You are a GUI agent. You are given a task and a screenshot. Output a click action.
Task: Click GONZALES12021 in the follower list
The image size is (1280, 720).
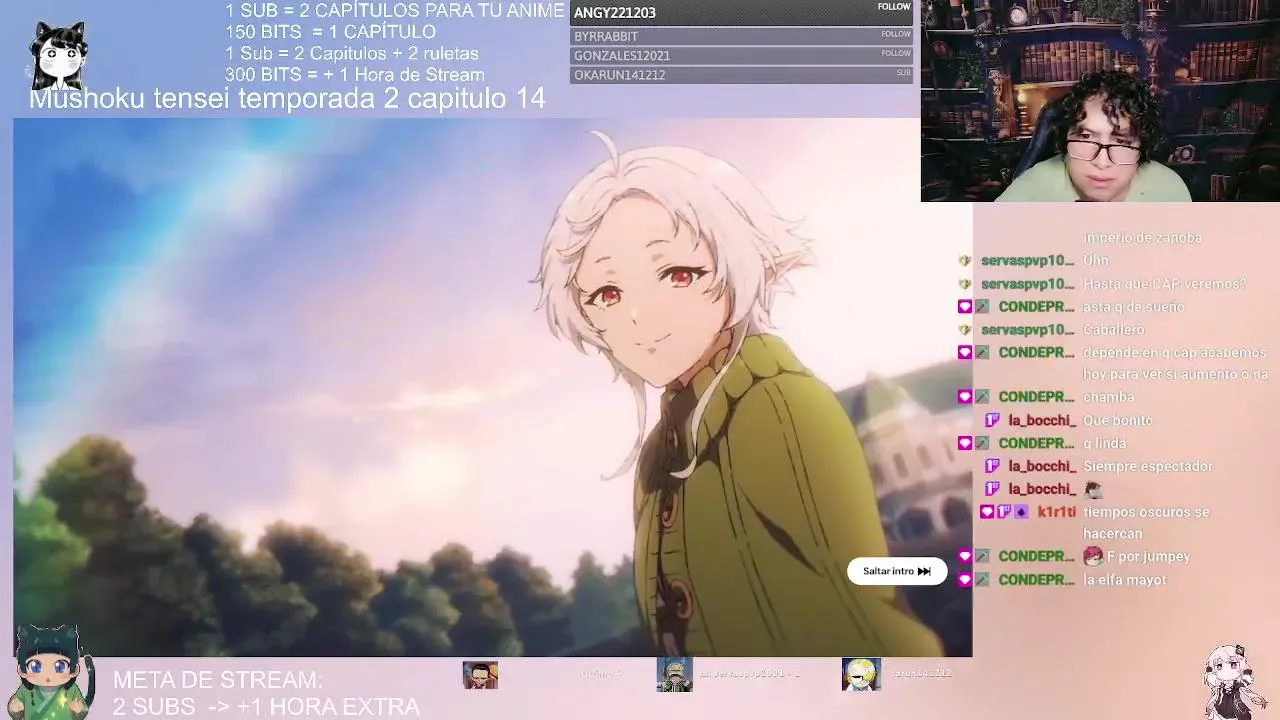[741, 55]
